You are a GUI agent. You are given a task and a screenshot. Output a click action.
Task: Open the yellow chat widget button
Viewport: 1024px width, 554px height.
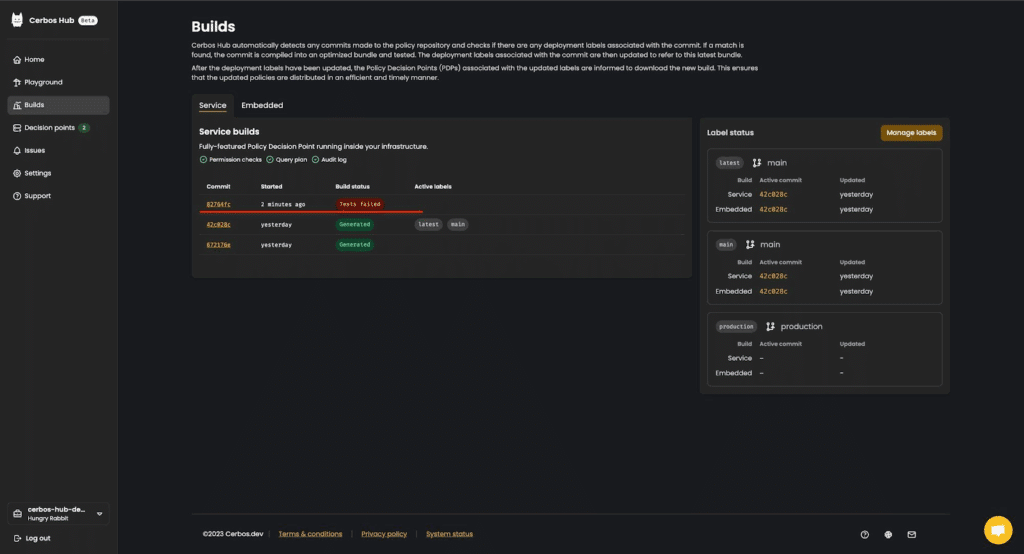click(x=997, y=529)
